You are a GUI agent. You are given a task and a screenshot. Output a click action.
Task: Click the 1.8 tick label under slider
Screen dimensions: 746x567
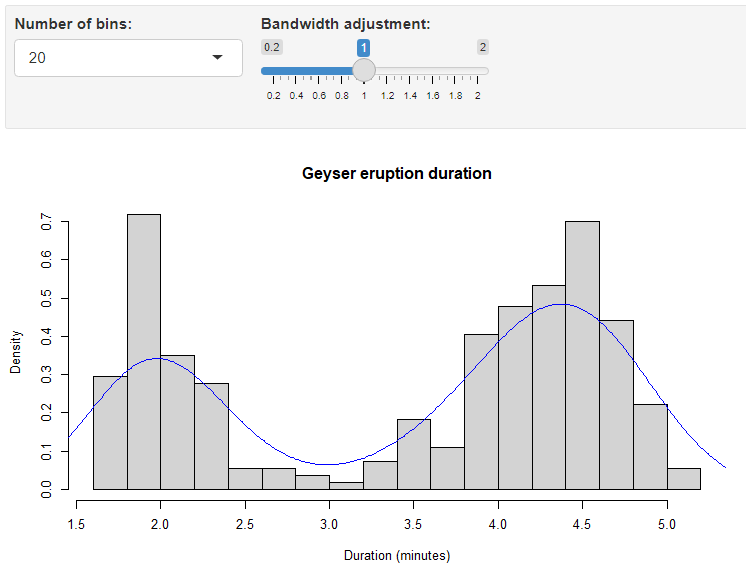pyautogui.click(x=455, y=96)
